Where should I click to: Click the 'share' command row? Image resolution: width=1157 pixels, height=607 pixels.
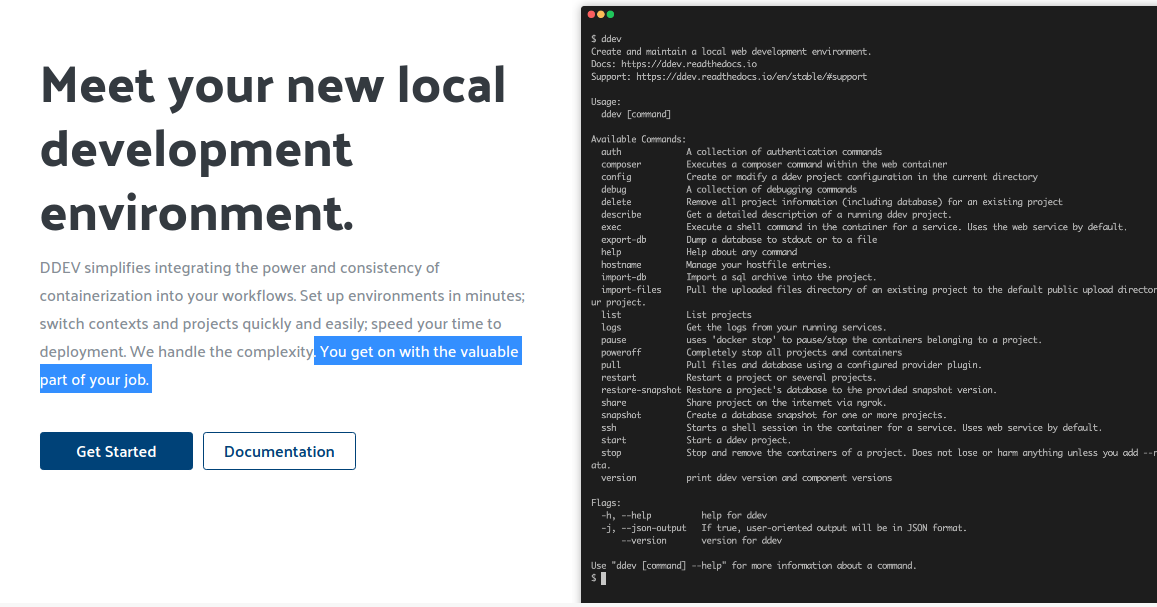(744, 402)
